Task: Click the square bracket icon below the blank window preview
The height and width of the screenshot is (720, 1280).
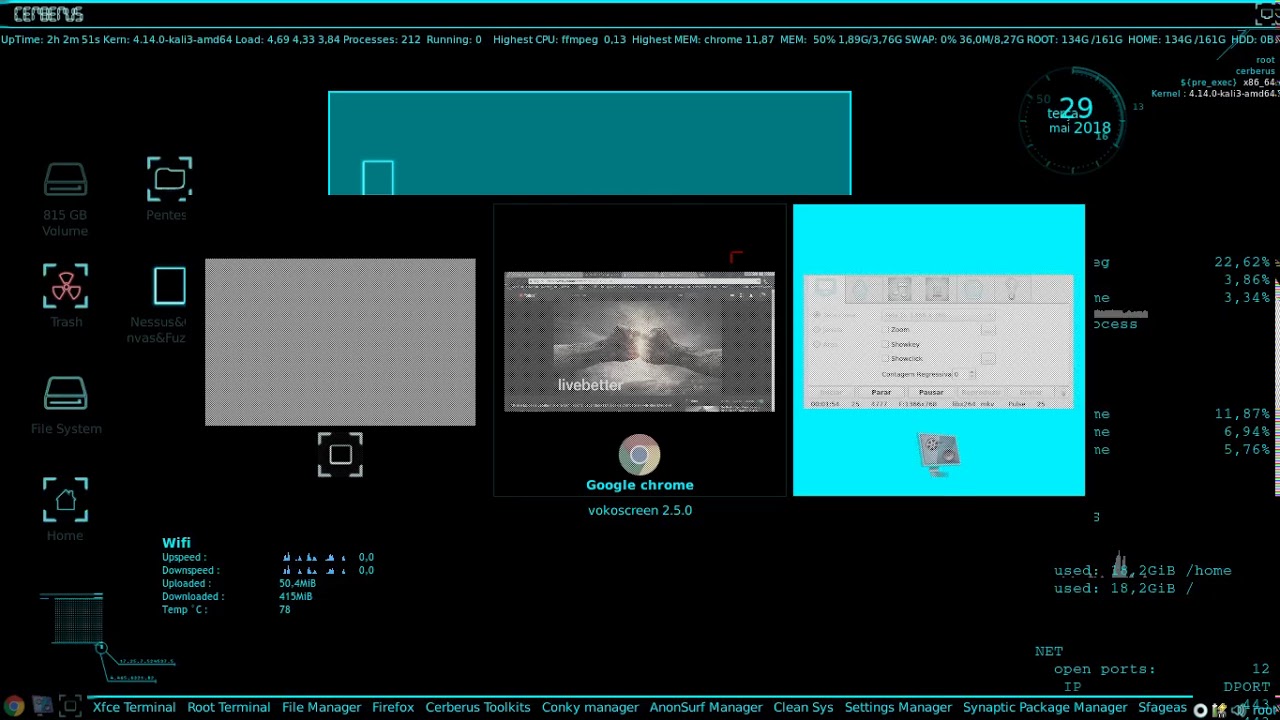Action: click(340, 455)
